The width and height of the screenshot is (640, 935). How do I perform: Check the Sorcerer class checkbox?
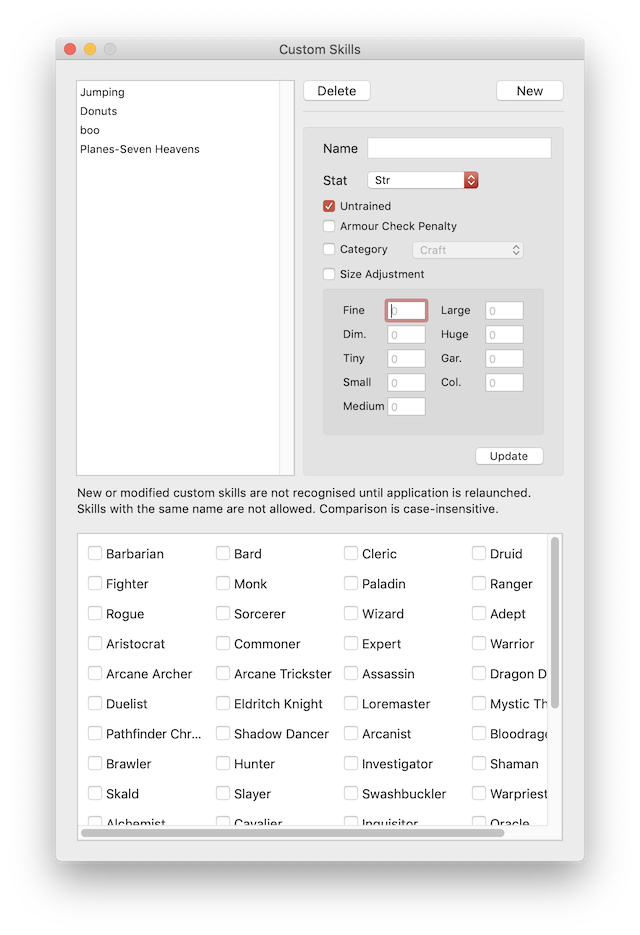(x=222, y=612)
